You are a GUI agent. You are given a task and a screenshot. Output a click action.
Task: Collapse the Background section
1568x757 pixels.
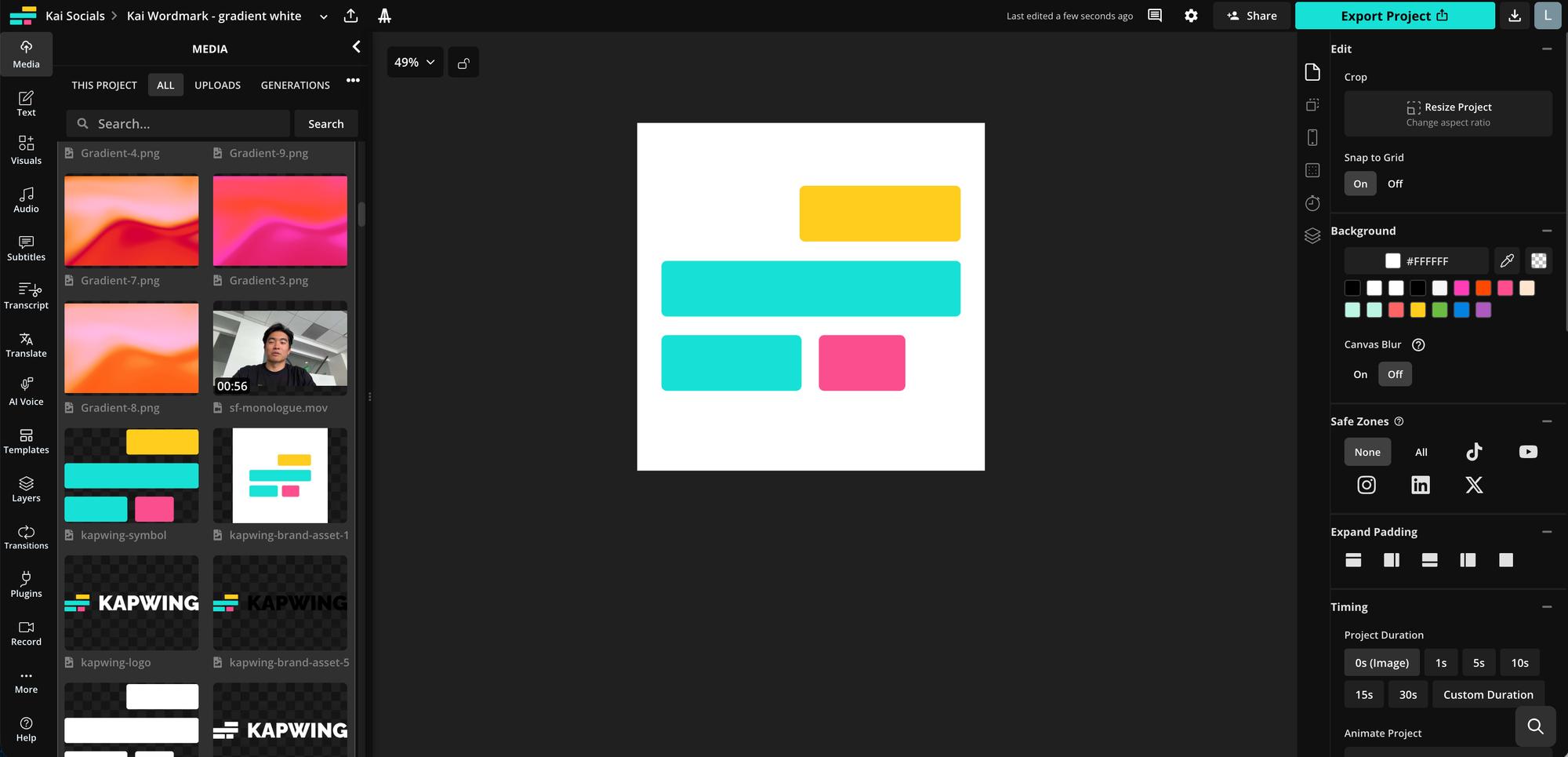pyautogui.click(x=1547, y=231)
